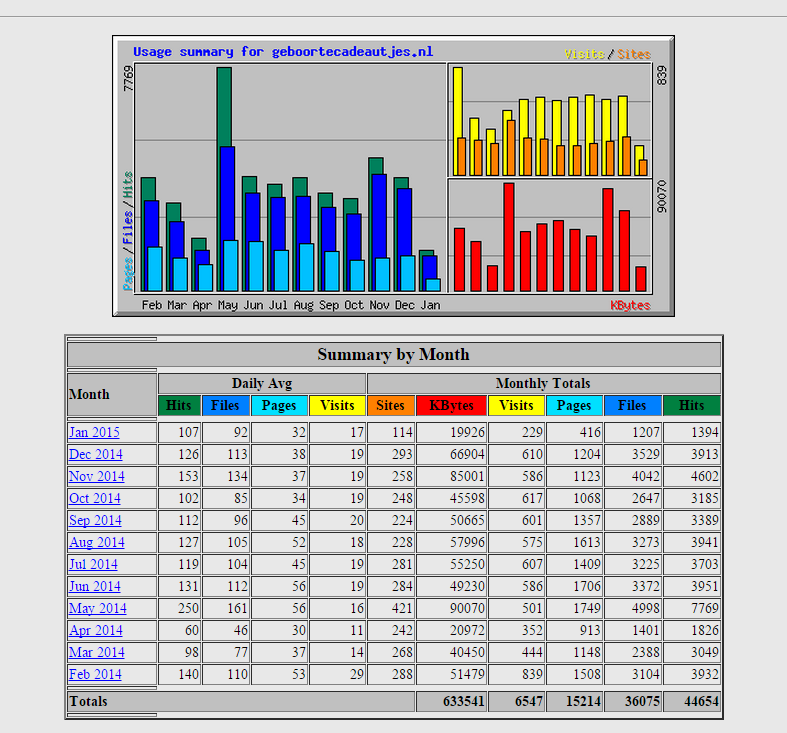Click the Apr 2014 daily hits value 60
Screen dimensions: 787x733
point(192,631)
